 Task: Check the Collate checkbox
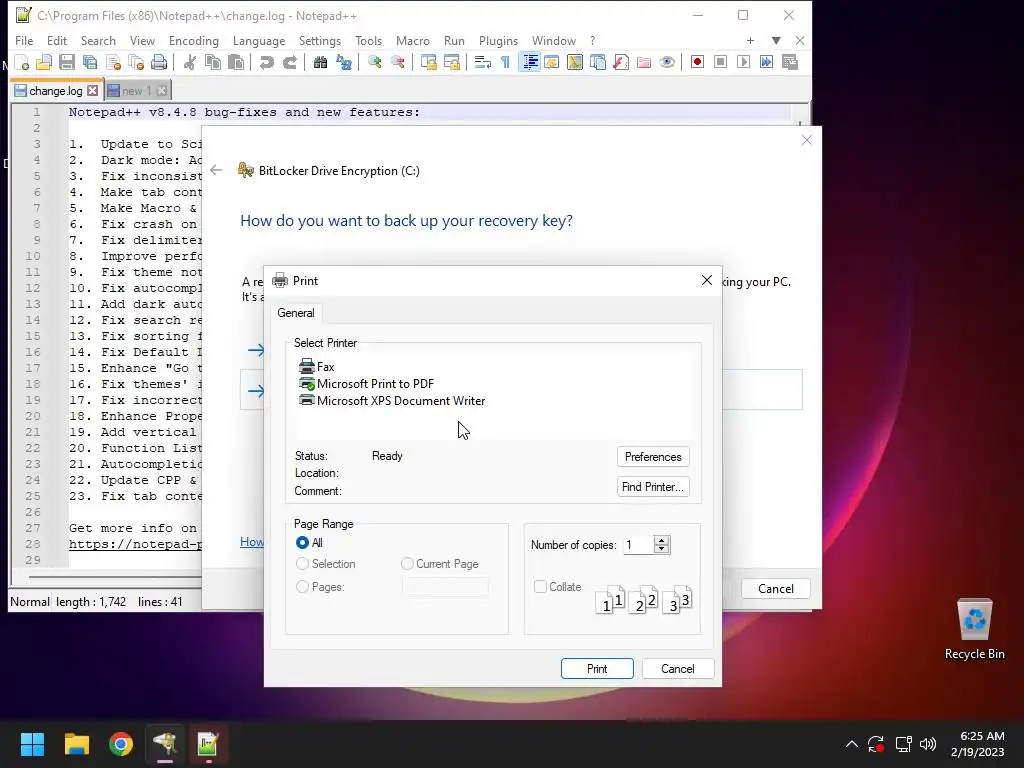(x=540, y=586)
